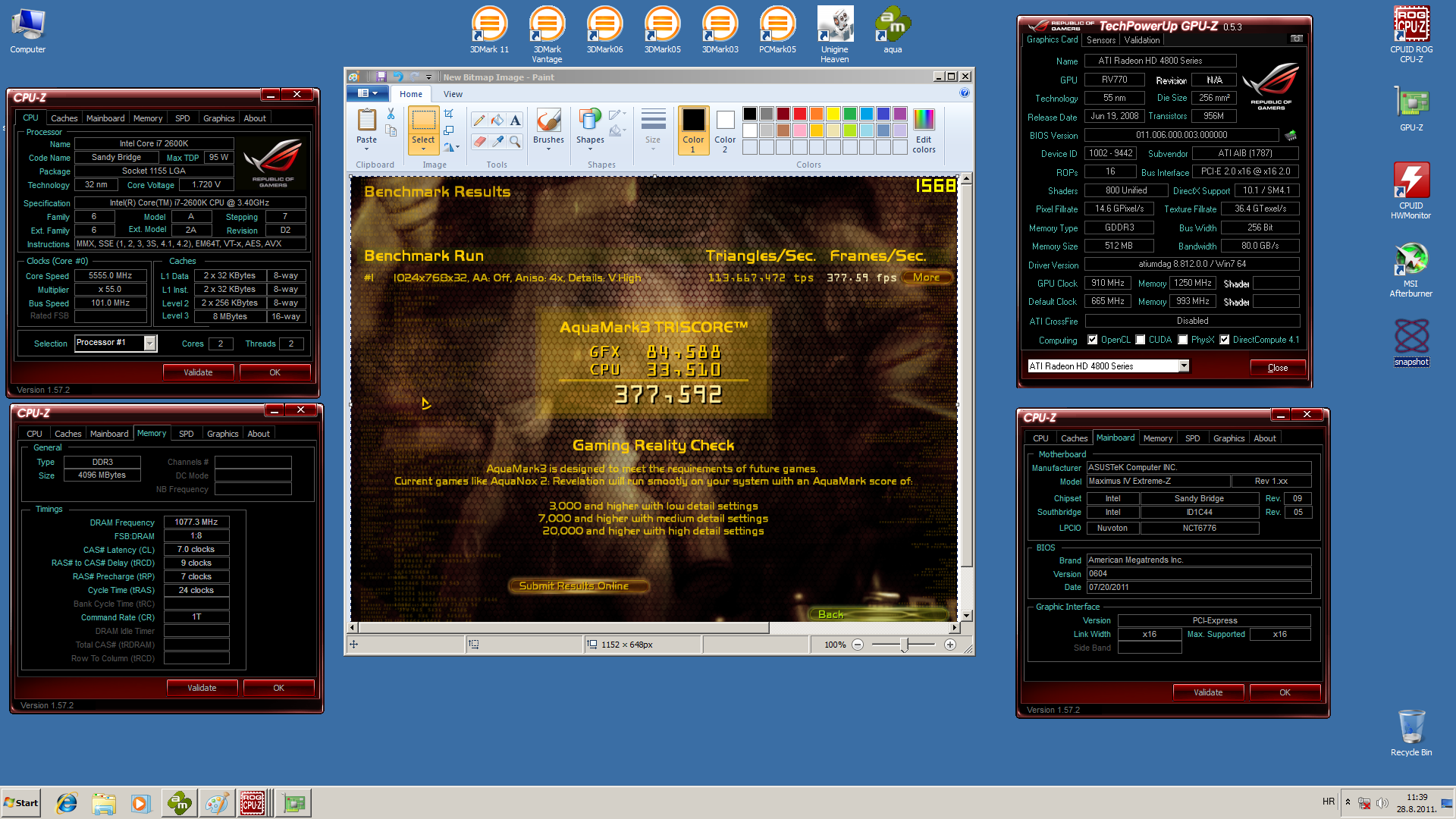Screen dimensions: 1456x819
Task: Open Paint Help question mark icon
Action: pyautogui.click(x=965, y=93)
